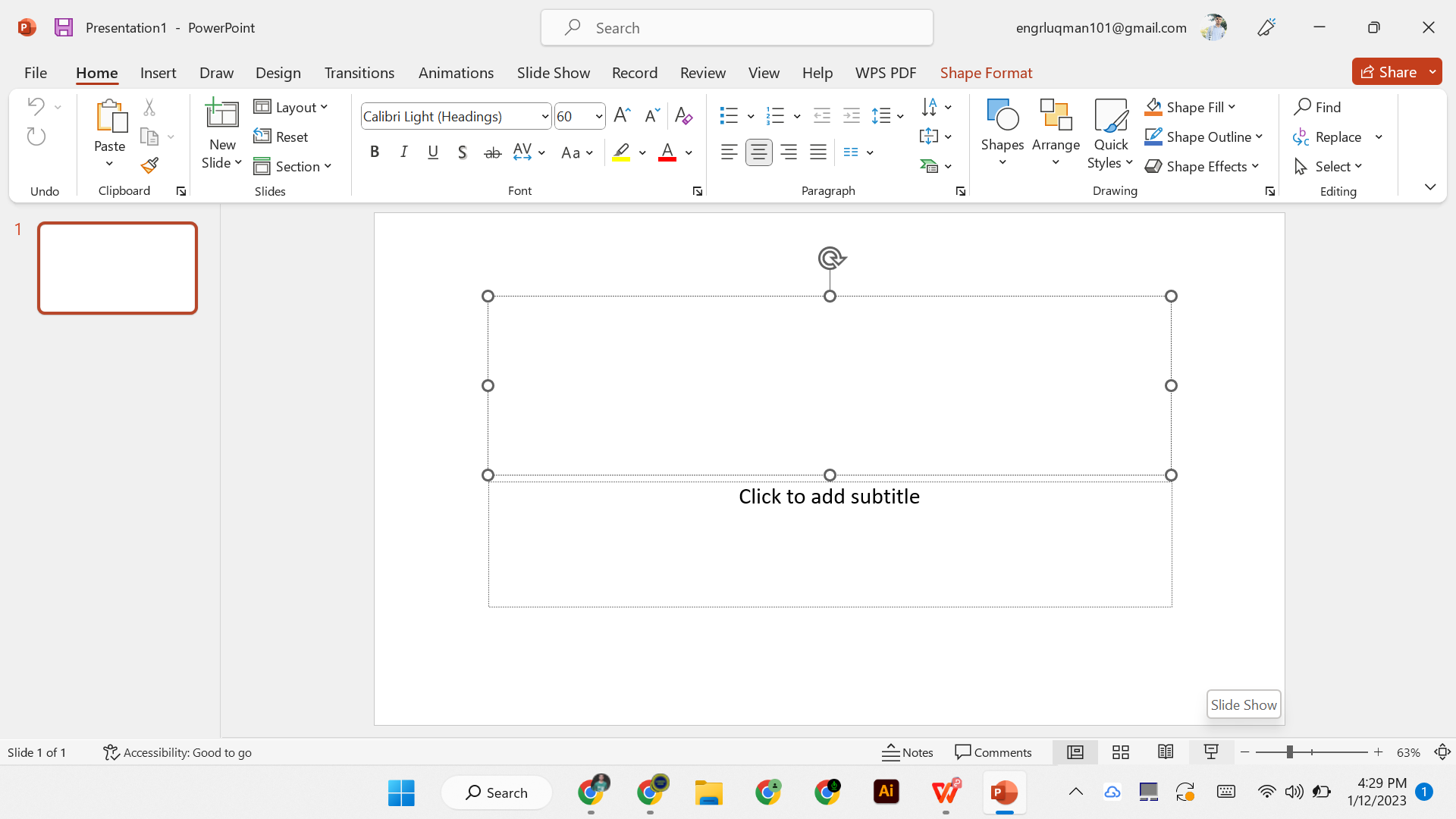
Task: Open the Change Case Aa dropdown
Action: click(x=576, y=152)
